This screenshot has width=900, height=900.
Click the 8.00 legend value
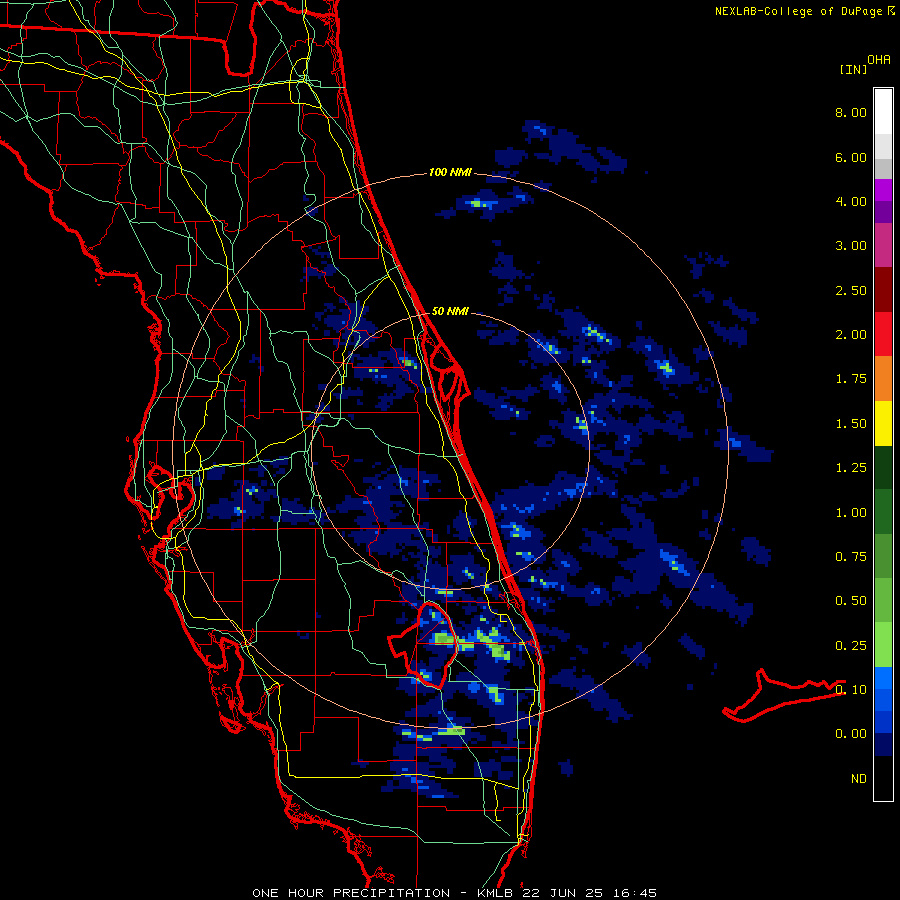[x=851, y=112]
